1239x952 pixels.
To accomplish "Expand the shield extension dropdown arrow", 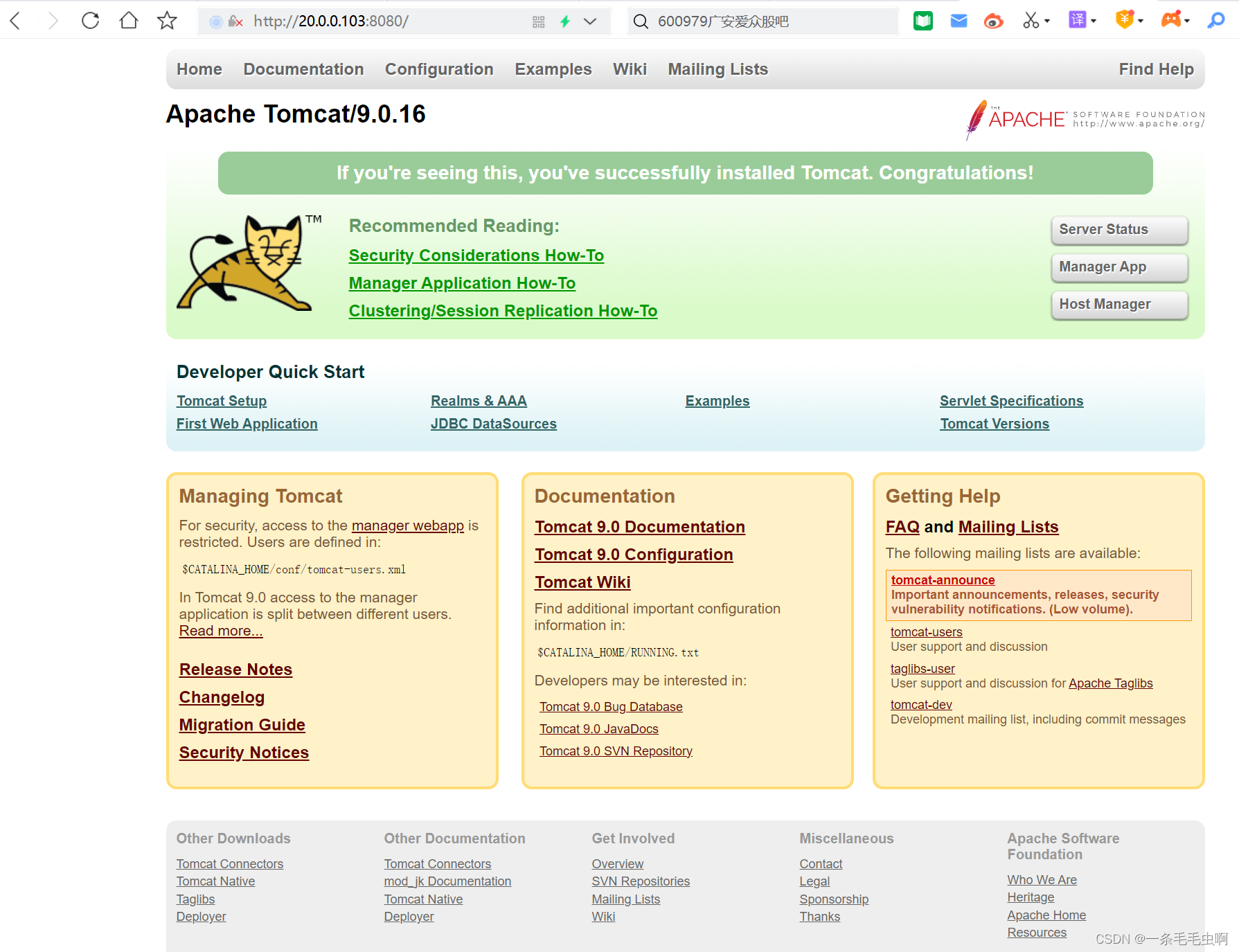I will pos(1141,21).
